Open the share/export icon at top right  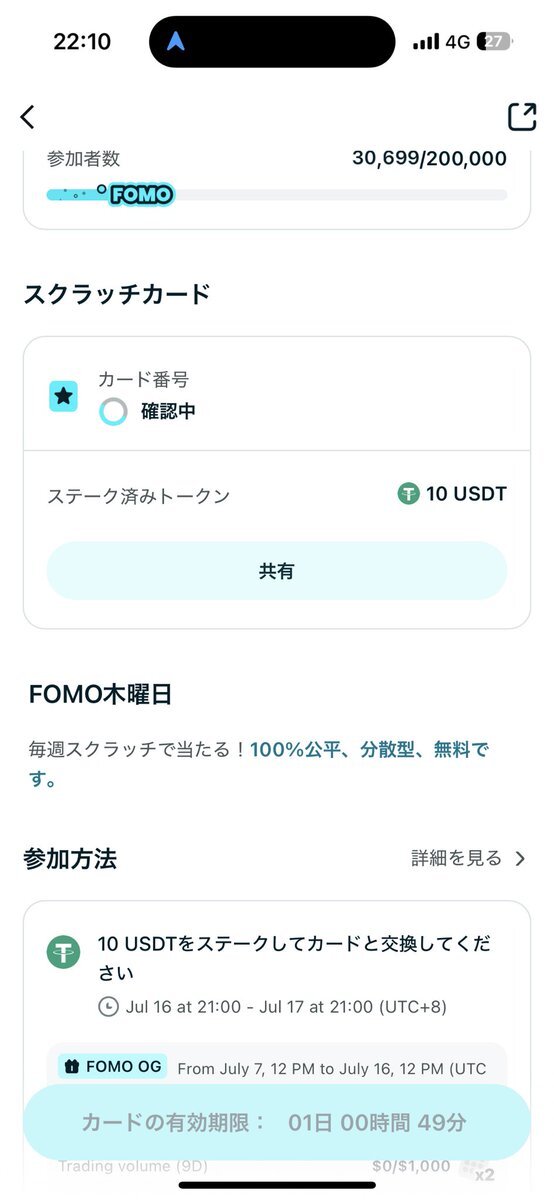coord(522,116)
